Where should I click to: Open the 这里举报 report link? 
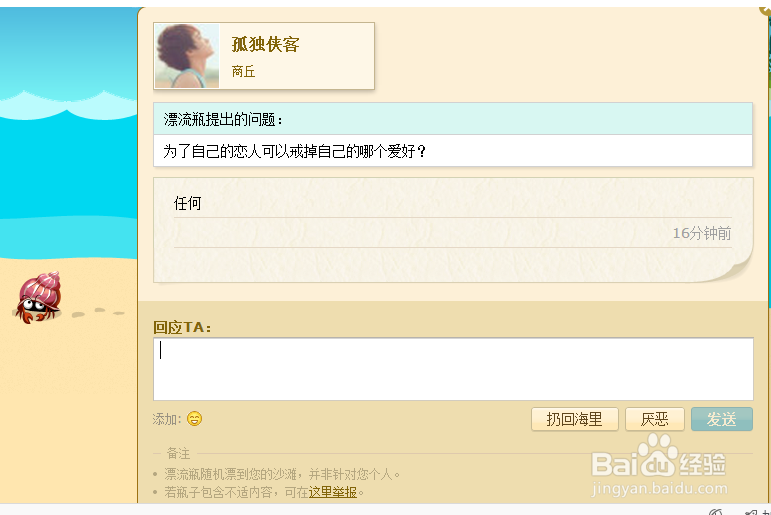click(x=333, y=492)
